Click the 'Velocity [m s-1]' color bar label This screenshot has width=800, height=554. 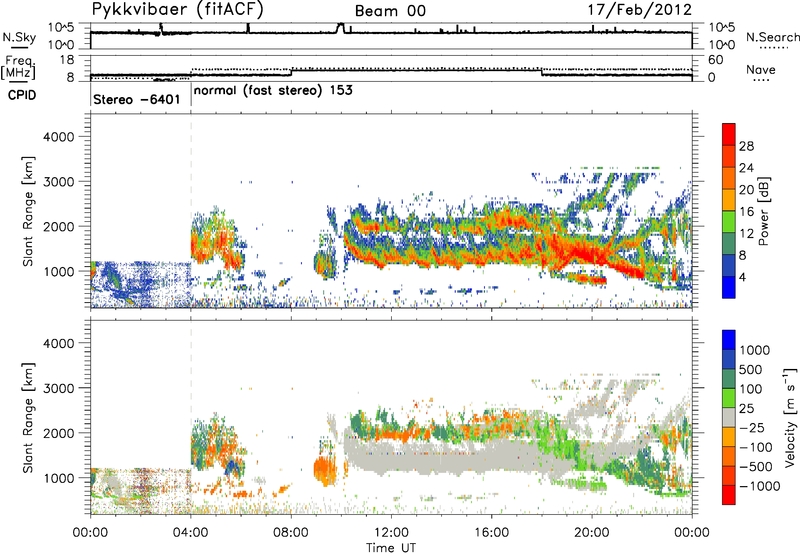coord(790,417)
